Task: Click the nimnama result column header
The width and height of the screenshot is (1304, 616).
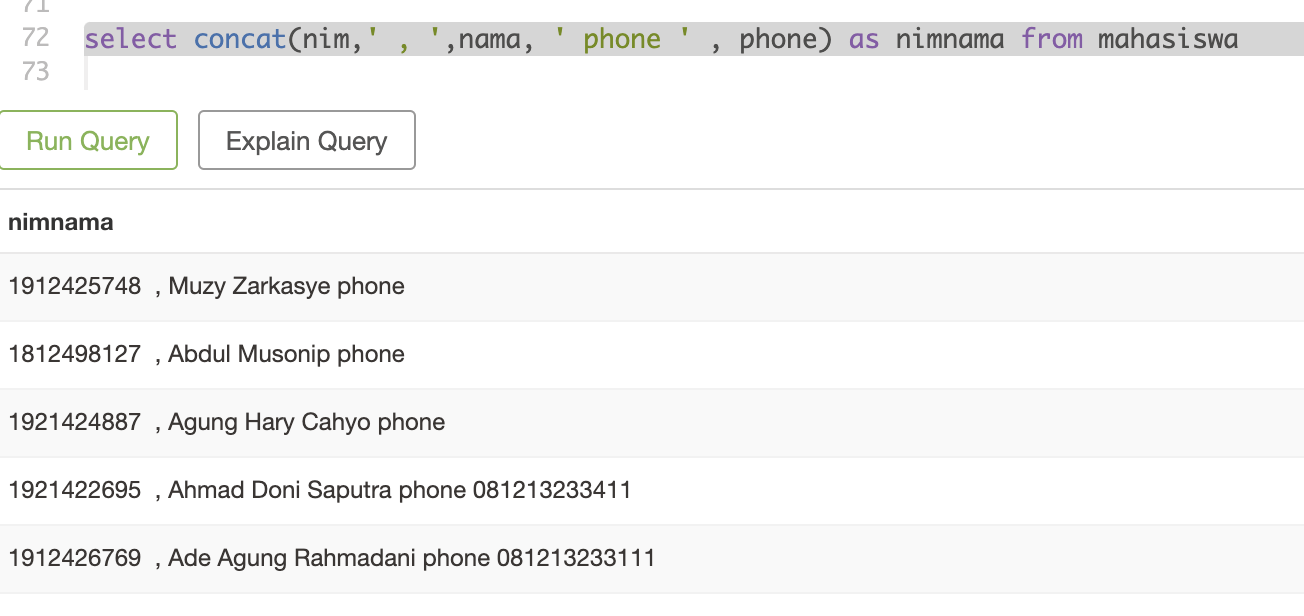Action: coord(61,222)
